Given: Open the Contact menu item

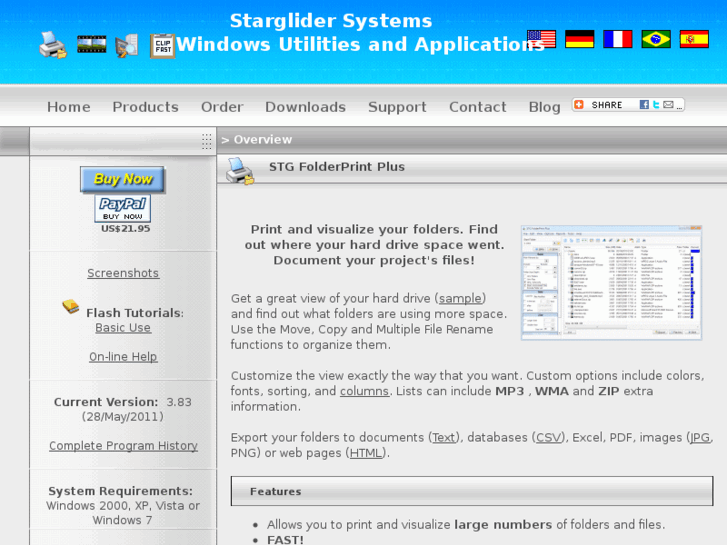Looking at the screenshot, I should click(478, 107).
